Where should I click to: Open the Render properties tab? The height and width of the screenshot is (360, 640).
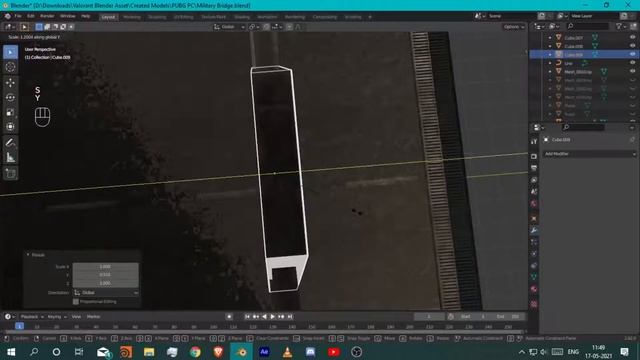tap(534, 156)
